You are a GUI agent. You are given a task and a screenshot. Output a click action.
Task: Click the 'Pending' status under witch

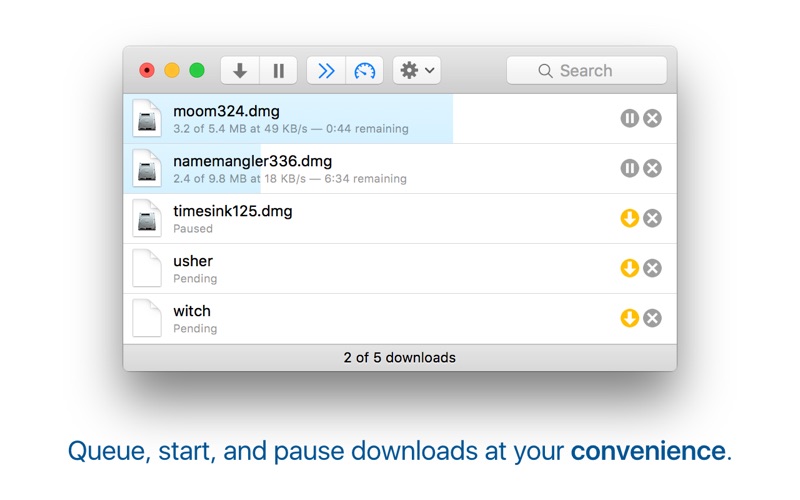195,329
